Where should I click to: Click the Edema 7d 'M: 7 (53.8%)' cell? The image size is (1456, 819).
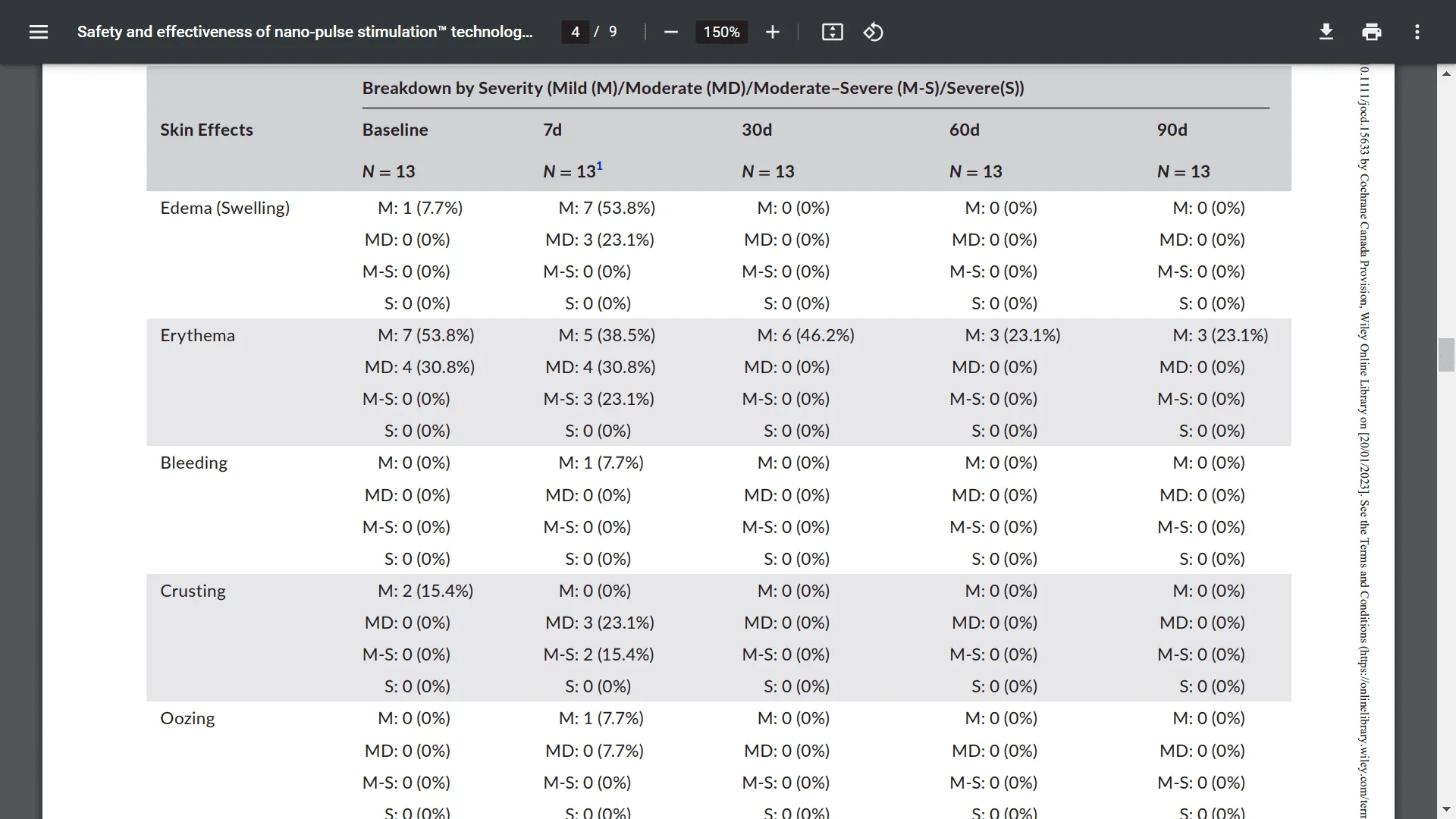tap(607, 208)
